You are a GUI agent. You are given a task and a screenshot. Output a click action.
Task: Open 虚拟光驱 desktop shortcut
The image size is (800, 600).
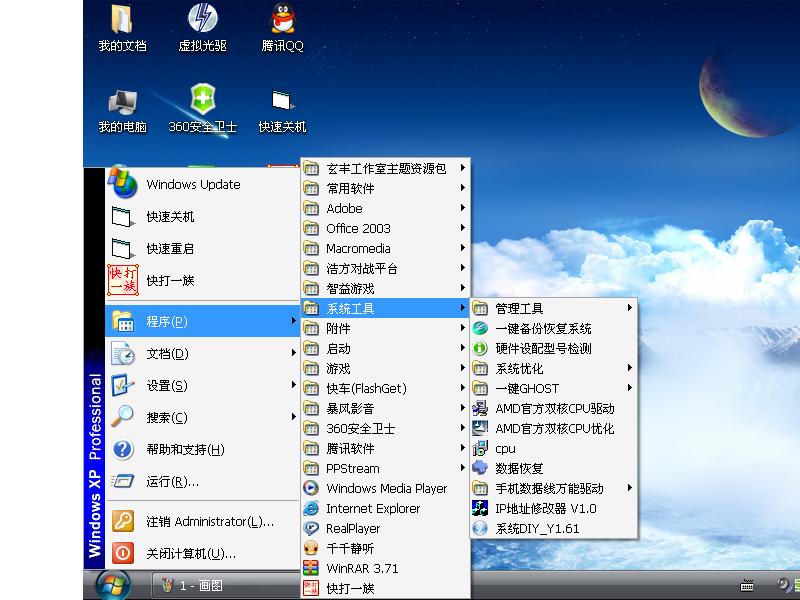203,20
